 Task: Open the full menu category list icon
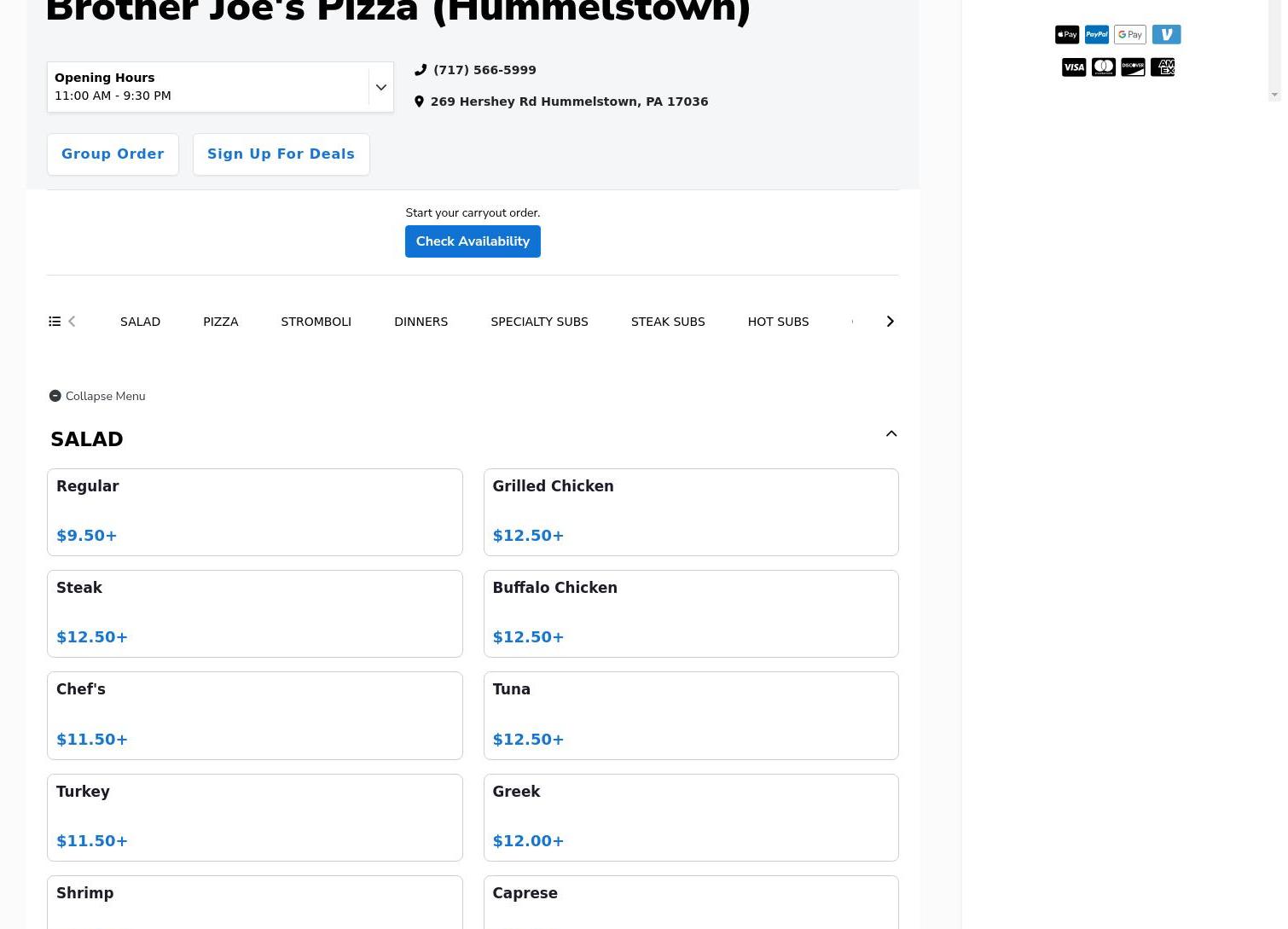click(55, 322)
